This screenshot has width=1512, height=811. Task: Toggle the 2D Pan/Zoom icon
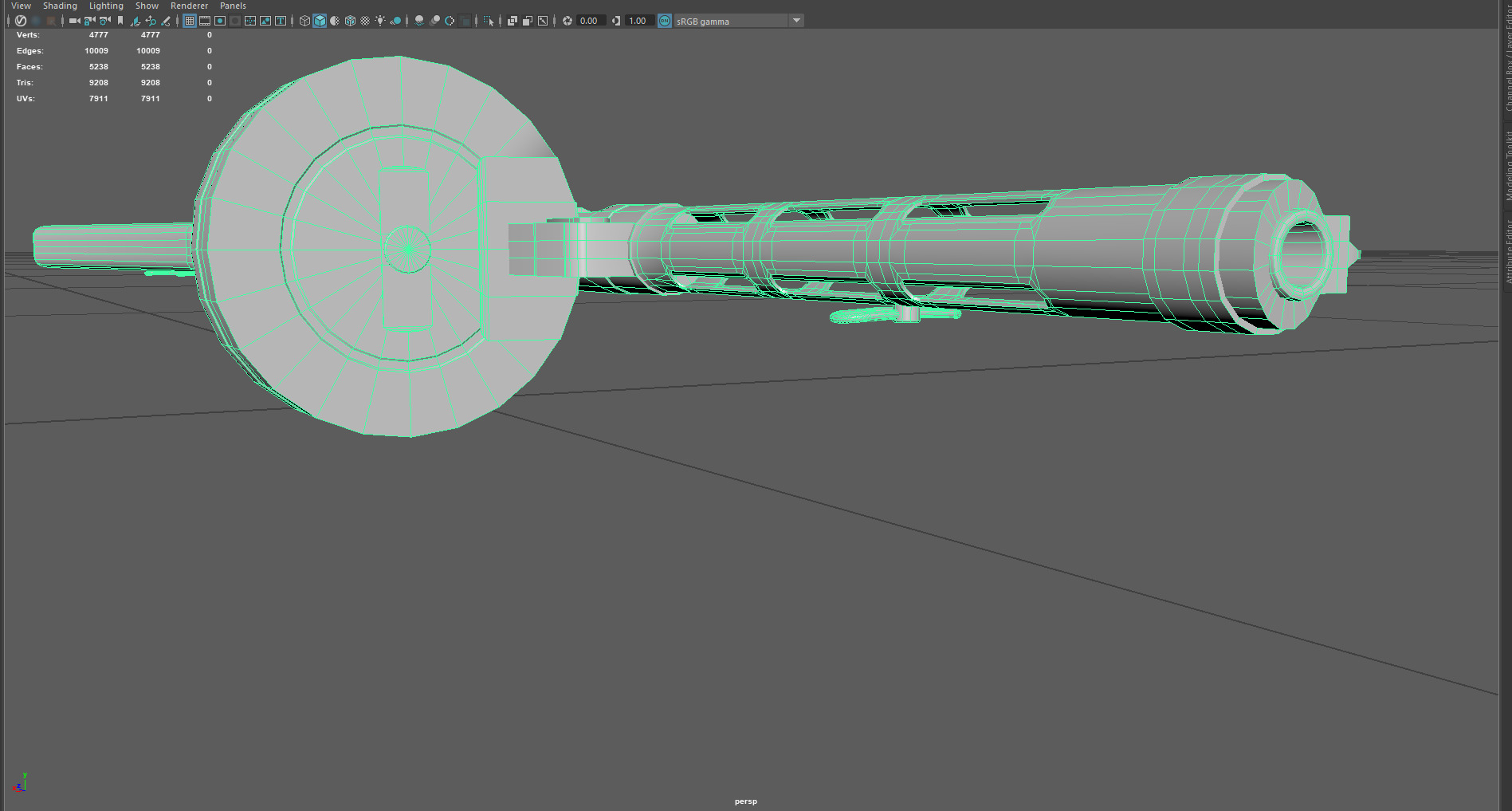(151, 21)
